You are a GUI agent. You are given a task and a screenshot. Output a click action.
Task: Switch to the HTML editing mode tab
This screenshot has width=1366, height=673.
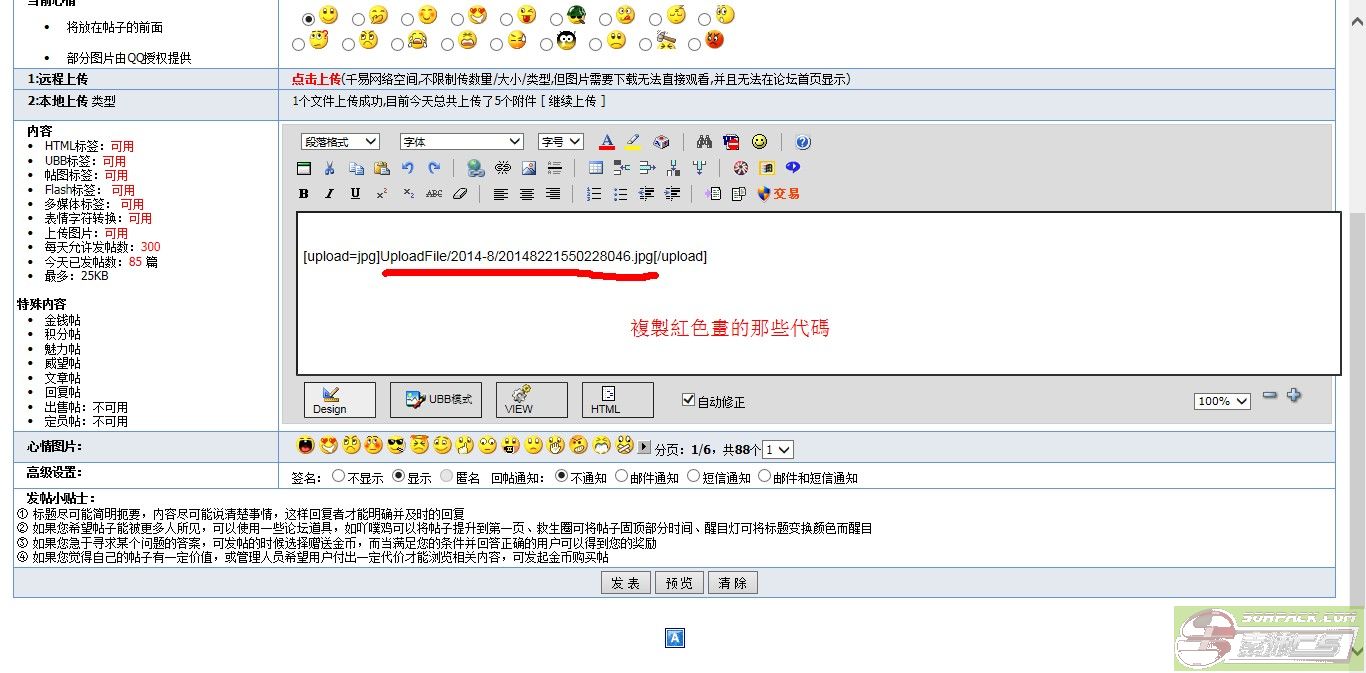click(x=617, y=400)
